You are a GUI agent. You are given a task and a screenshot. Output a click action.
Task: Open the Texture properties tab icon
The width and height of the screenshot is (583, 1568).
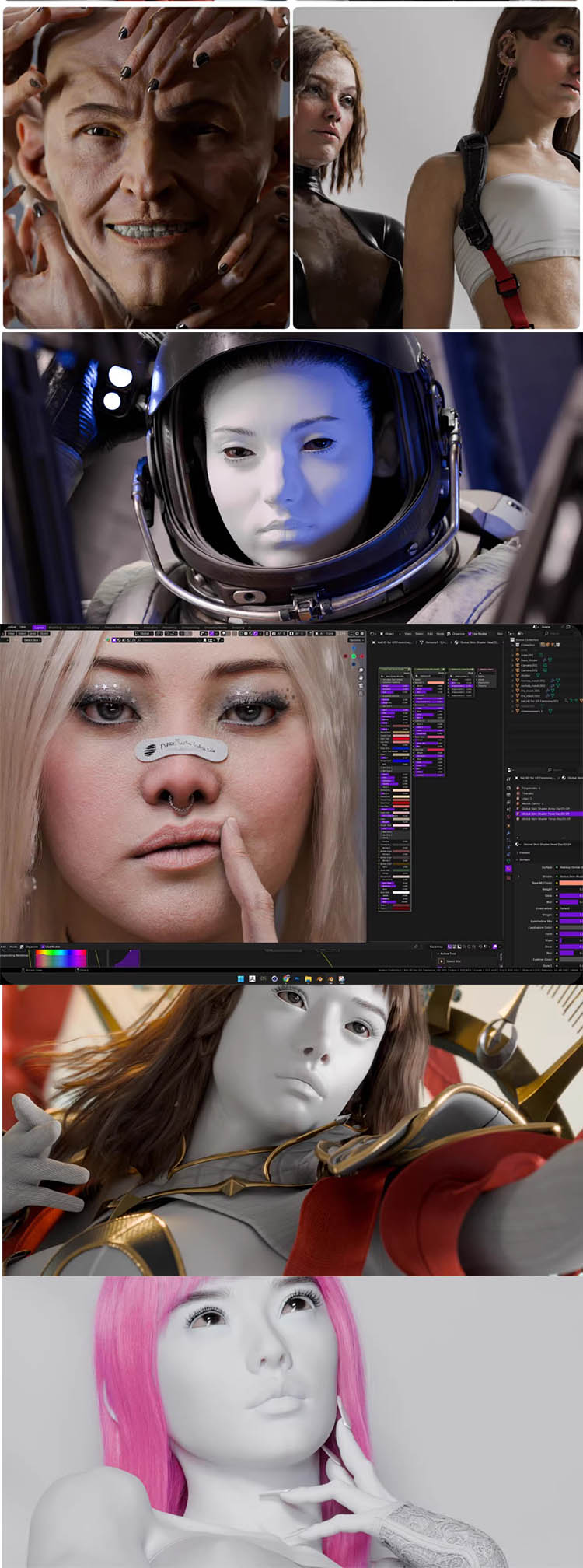(508, 877)
